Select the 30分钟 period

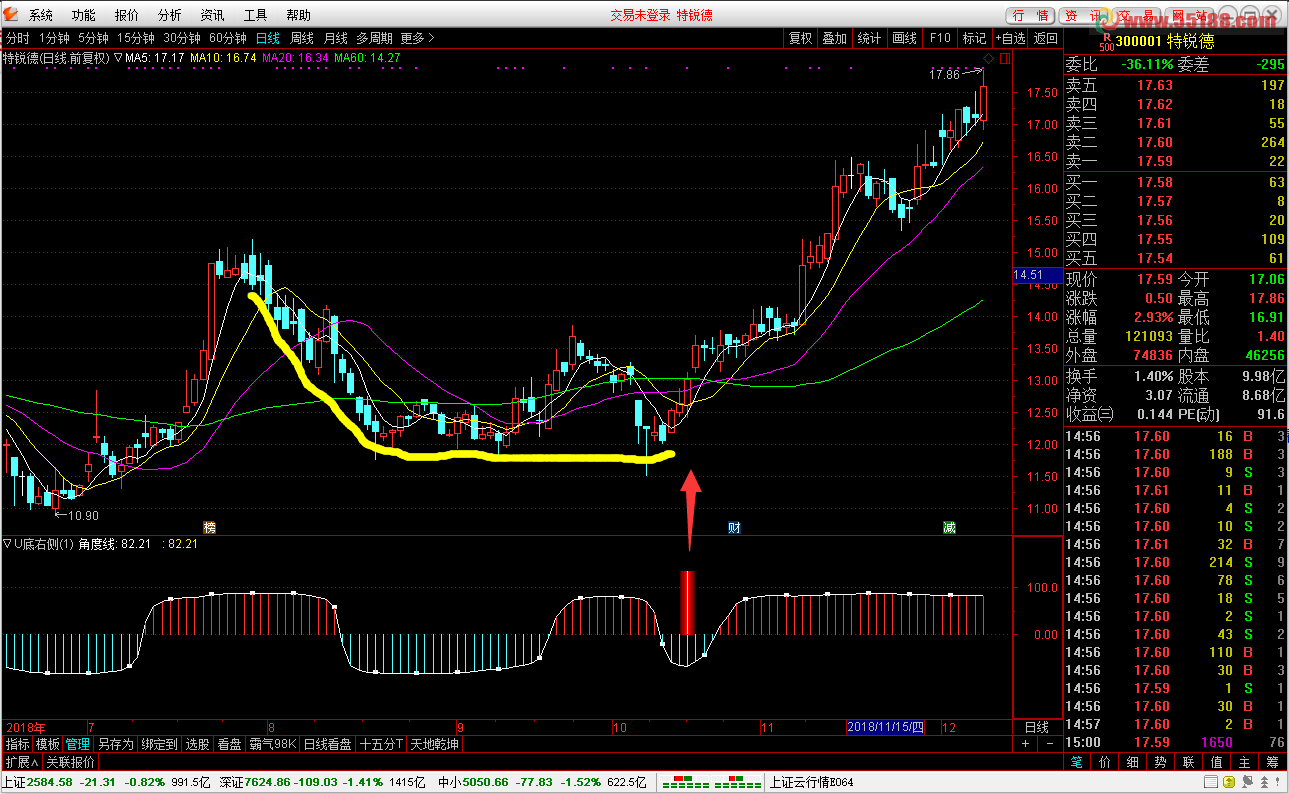181,38
